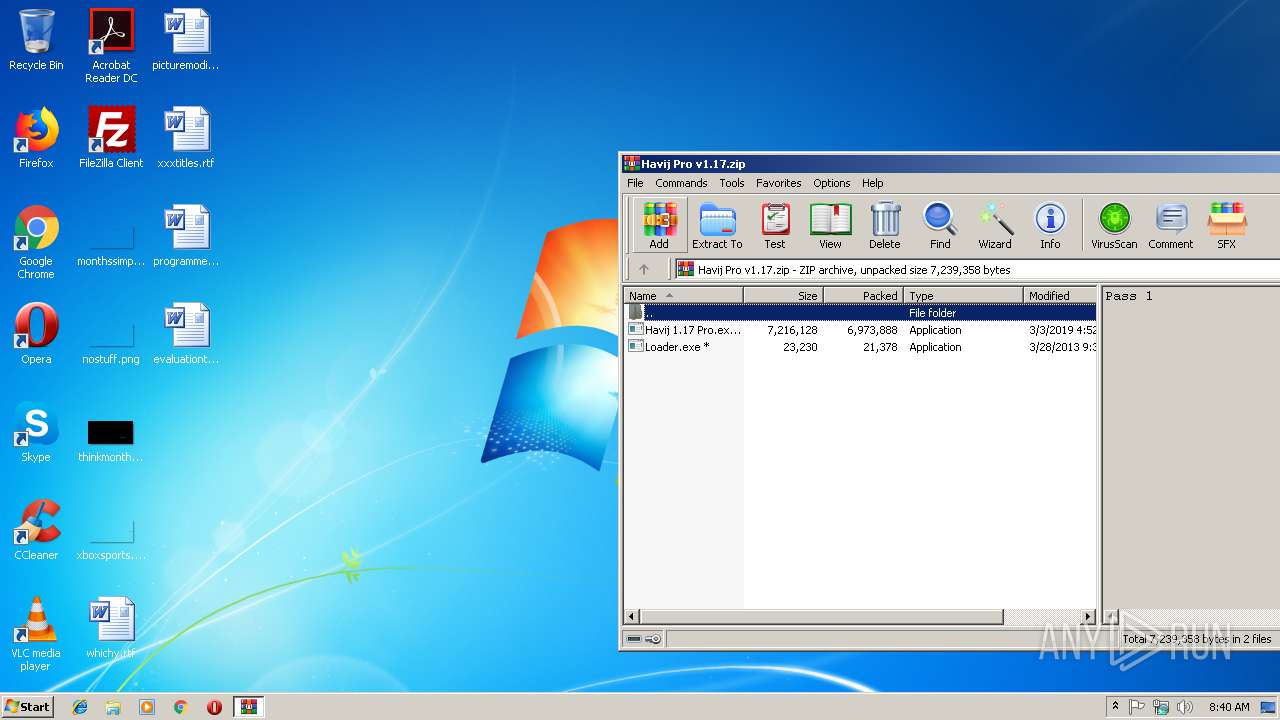
Task: Sort by the Type column header
Action: (x=963, y=296)
